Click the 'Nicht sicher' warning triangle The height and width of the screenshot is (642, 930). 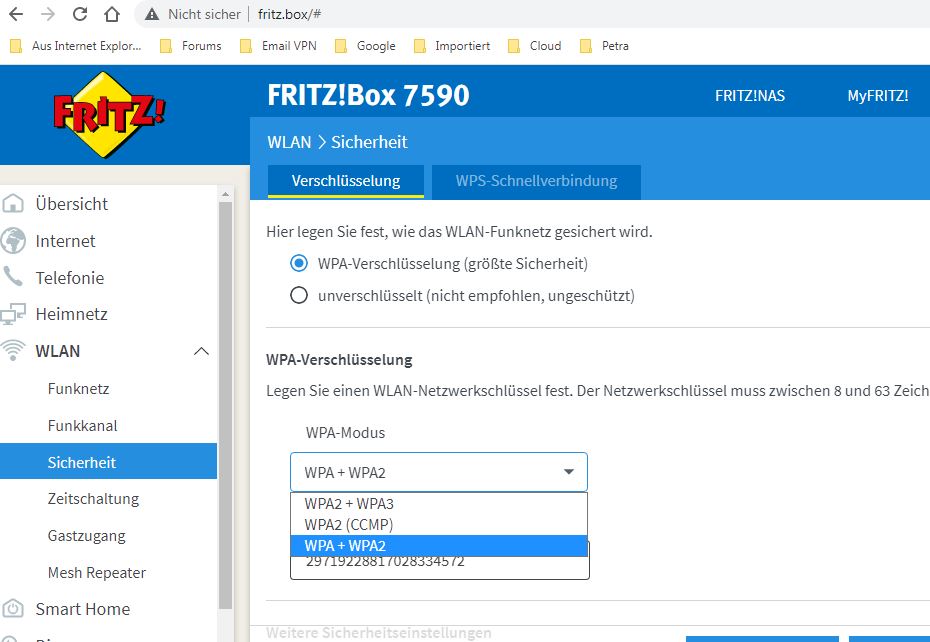coord(152,14)
